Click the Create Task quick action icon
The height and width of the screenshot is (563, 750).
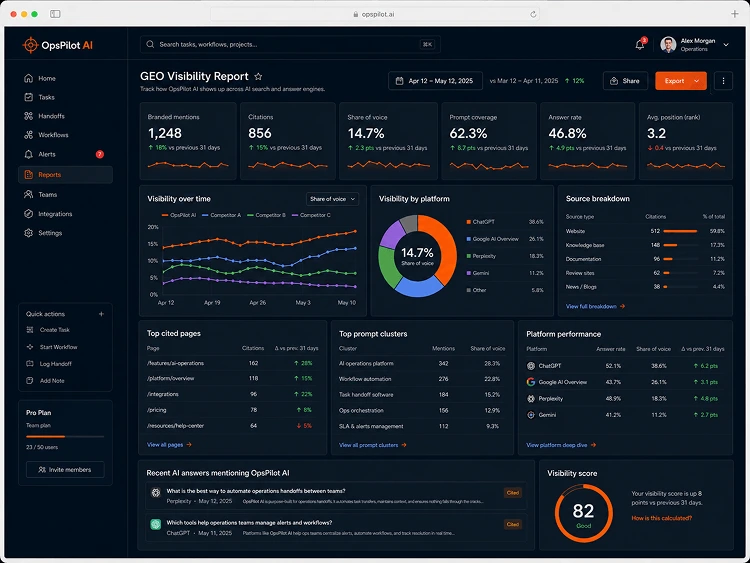[x=30, y=330]
